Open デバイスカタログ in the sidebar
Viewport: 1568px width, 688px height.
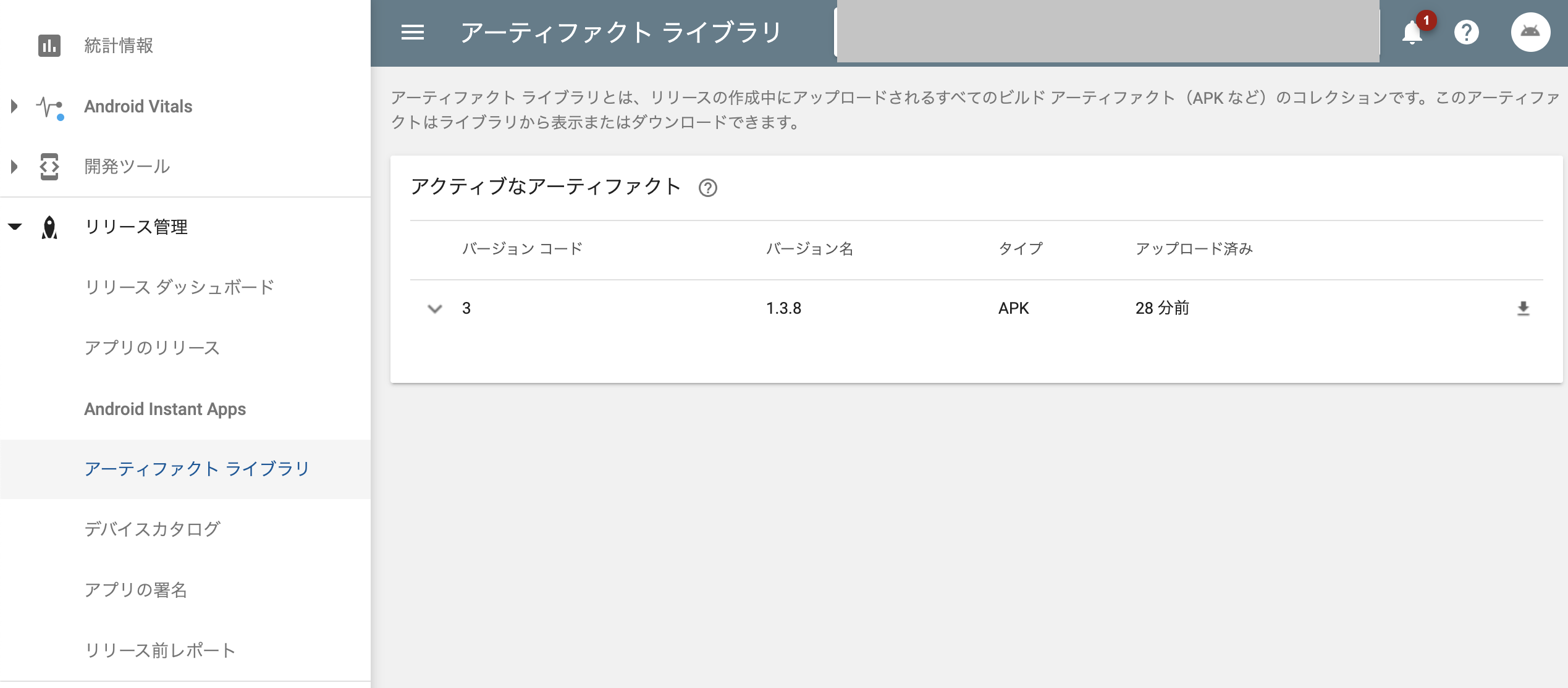tap(152, 529)
